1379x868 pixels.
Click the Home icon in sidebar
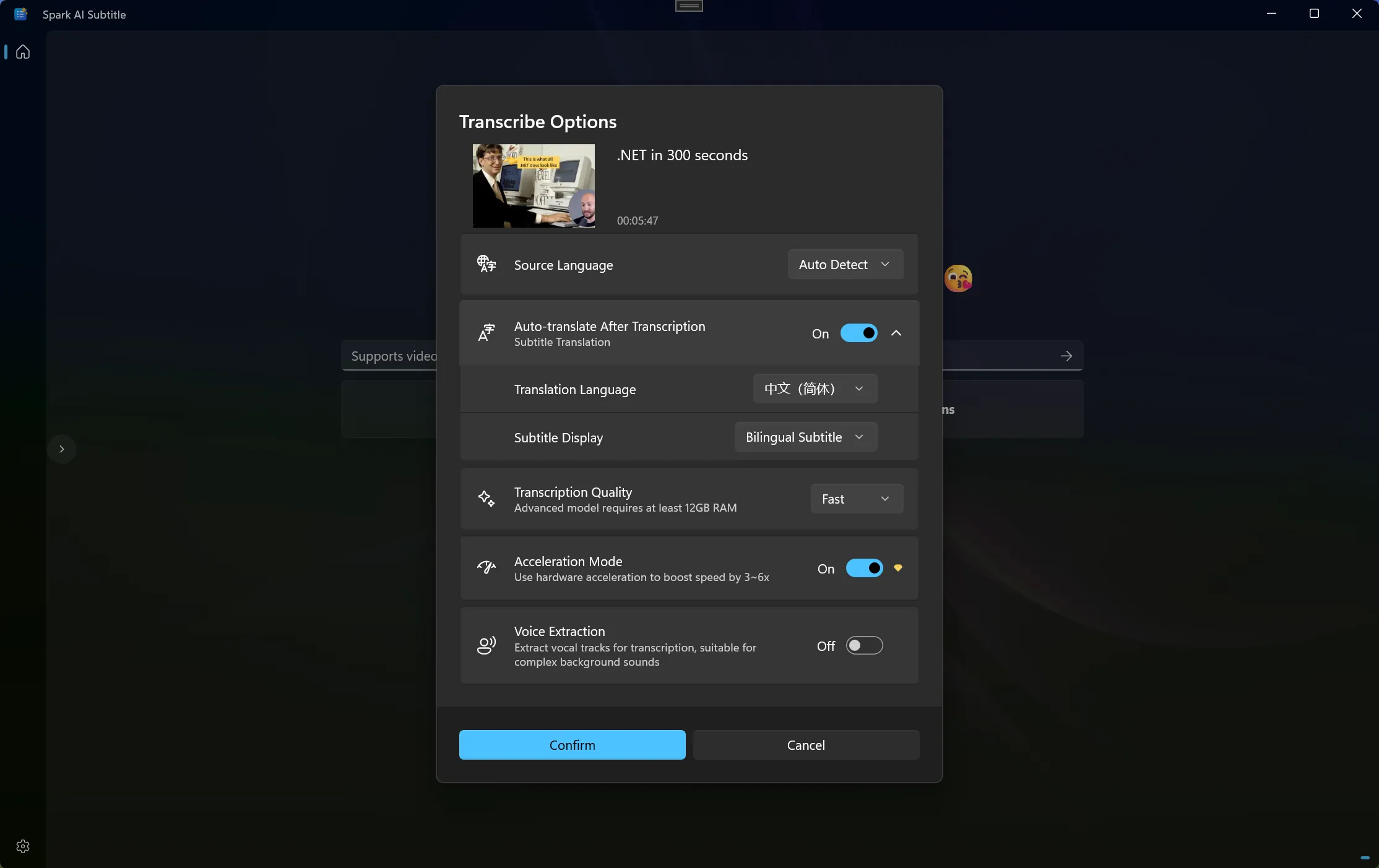[x=23, y=52]
